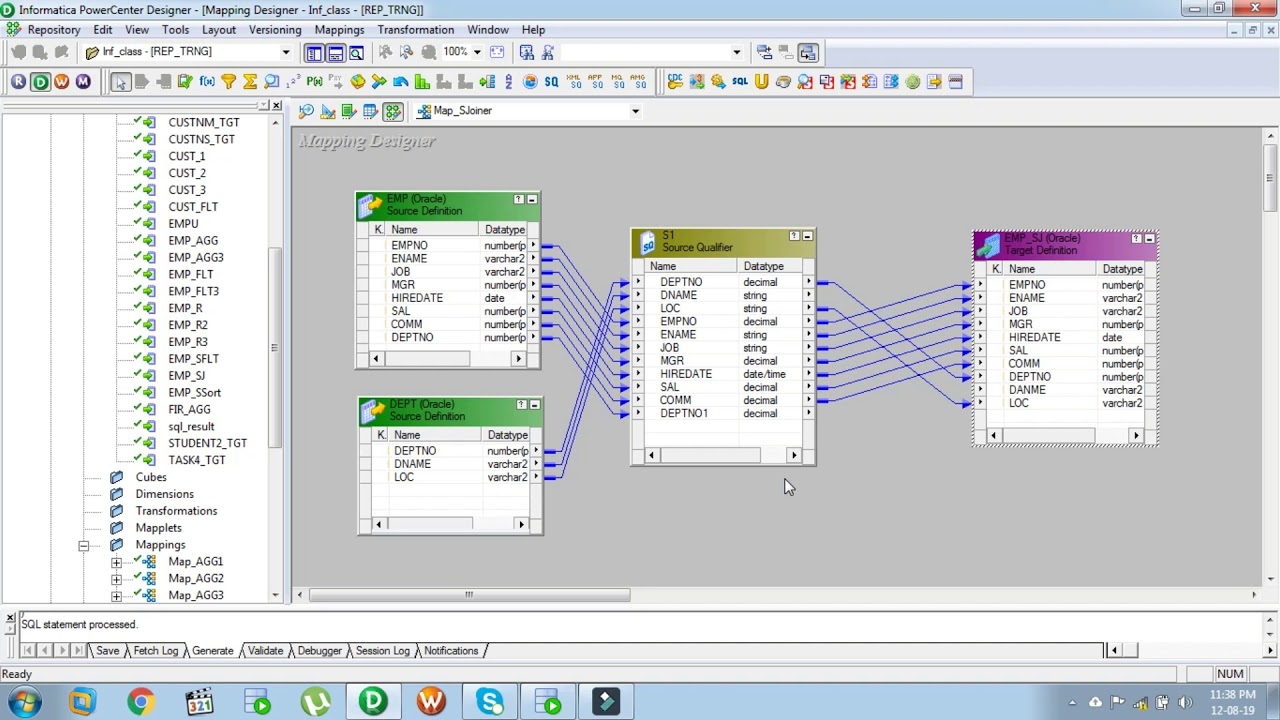Expand the Map_AGG1 mapping node
The height and width of the screenshot is (720, 1280).
pyautogui.click(x=117, y=562)
